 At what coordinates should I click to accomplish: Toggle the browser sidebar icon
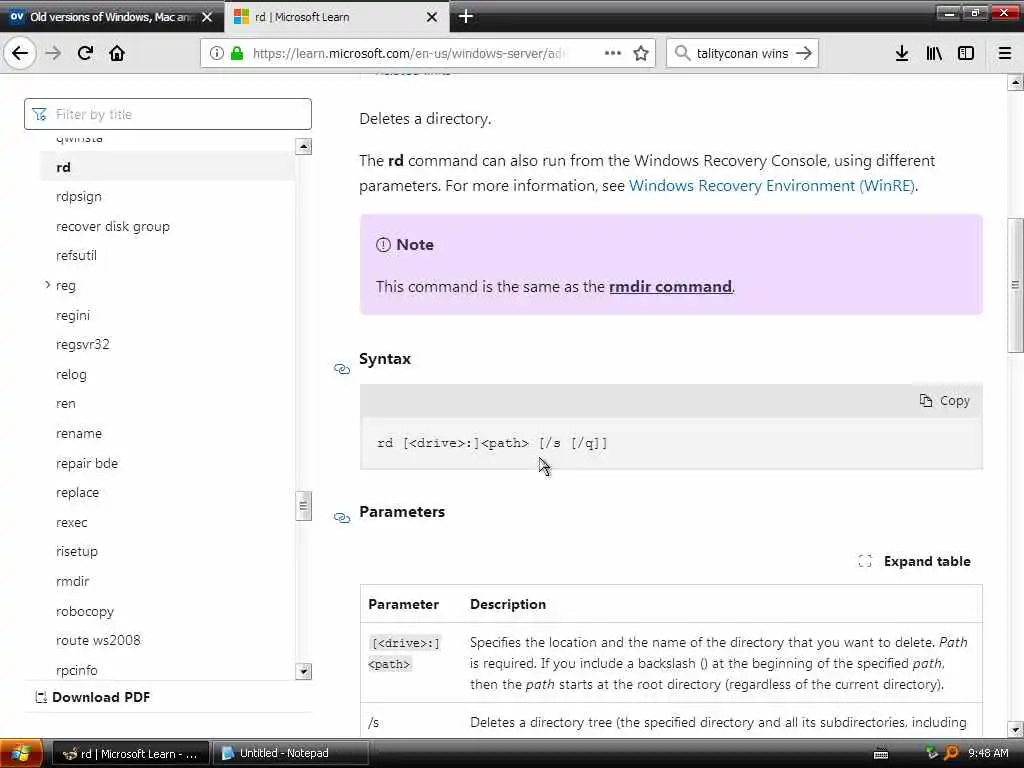(x=966, y=53)
